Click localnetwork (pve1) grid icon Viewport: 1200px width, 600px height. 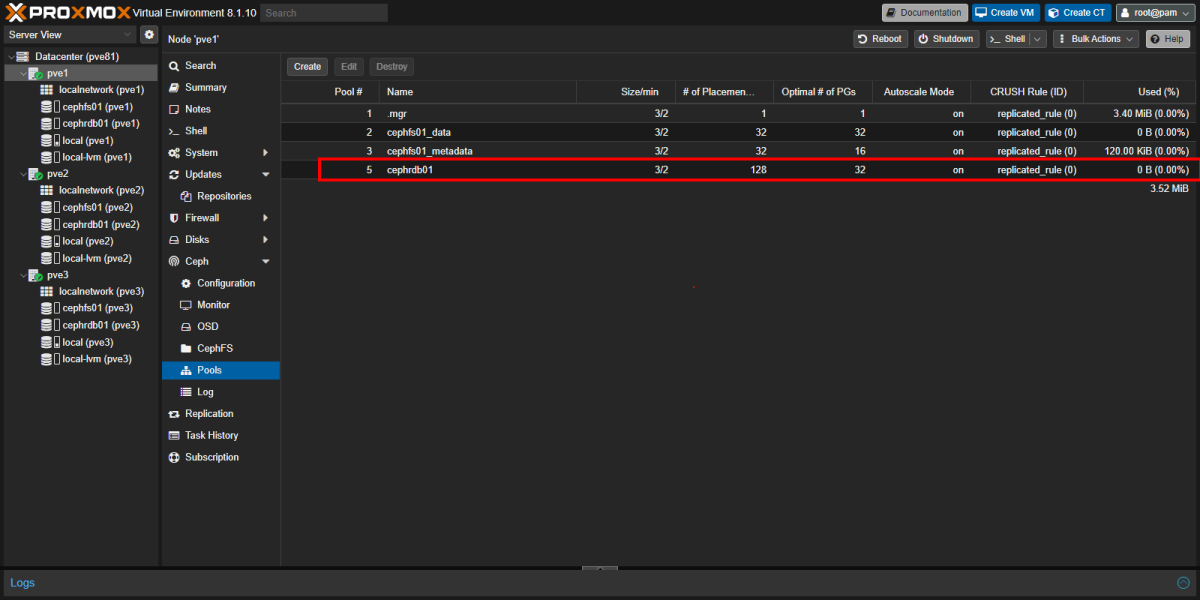pyautogui.click(x=47, y=90)
